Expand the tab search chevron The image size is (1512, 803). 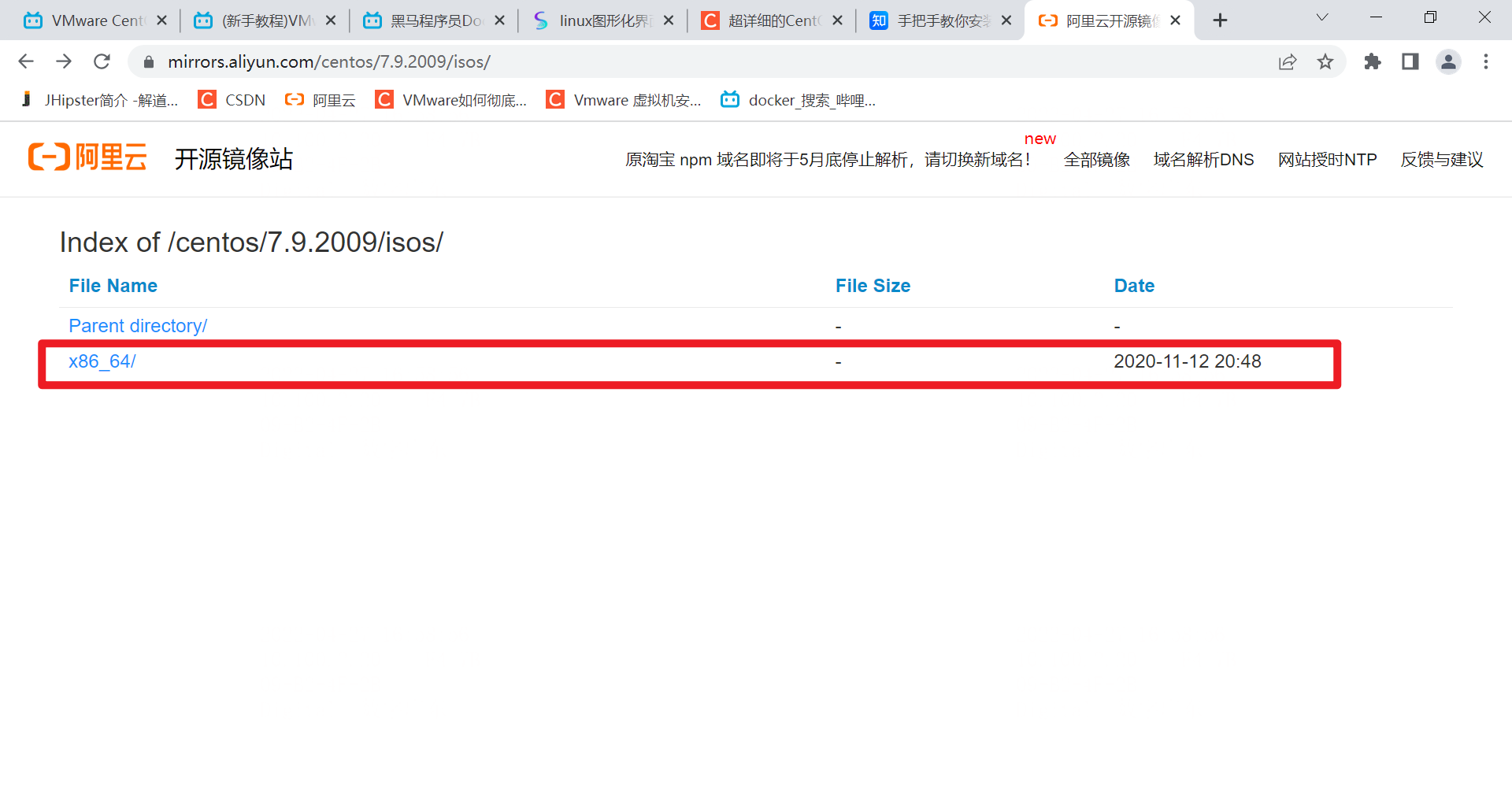point(1322,17)
